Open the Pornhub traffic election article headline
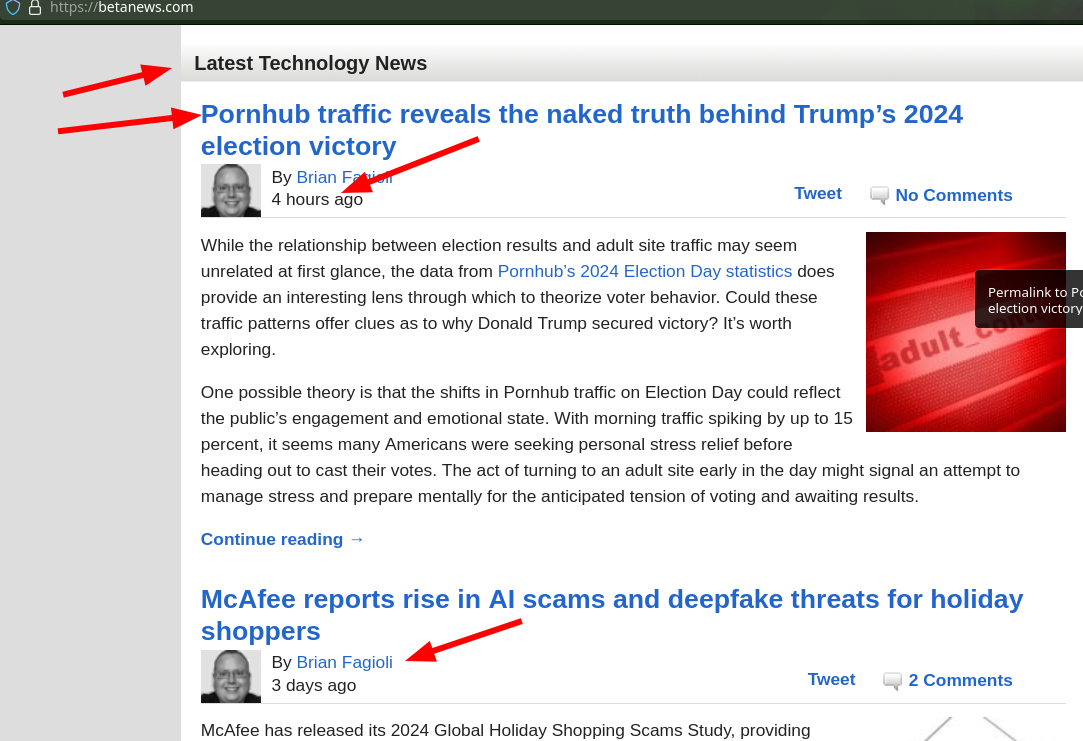1083x741 pixels. click(x=582, y=130)
